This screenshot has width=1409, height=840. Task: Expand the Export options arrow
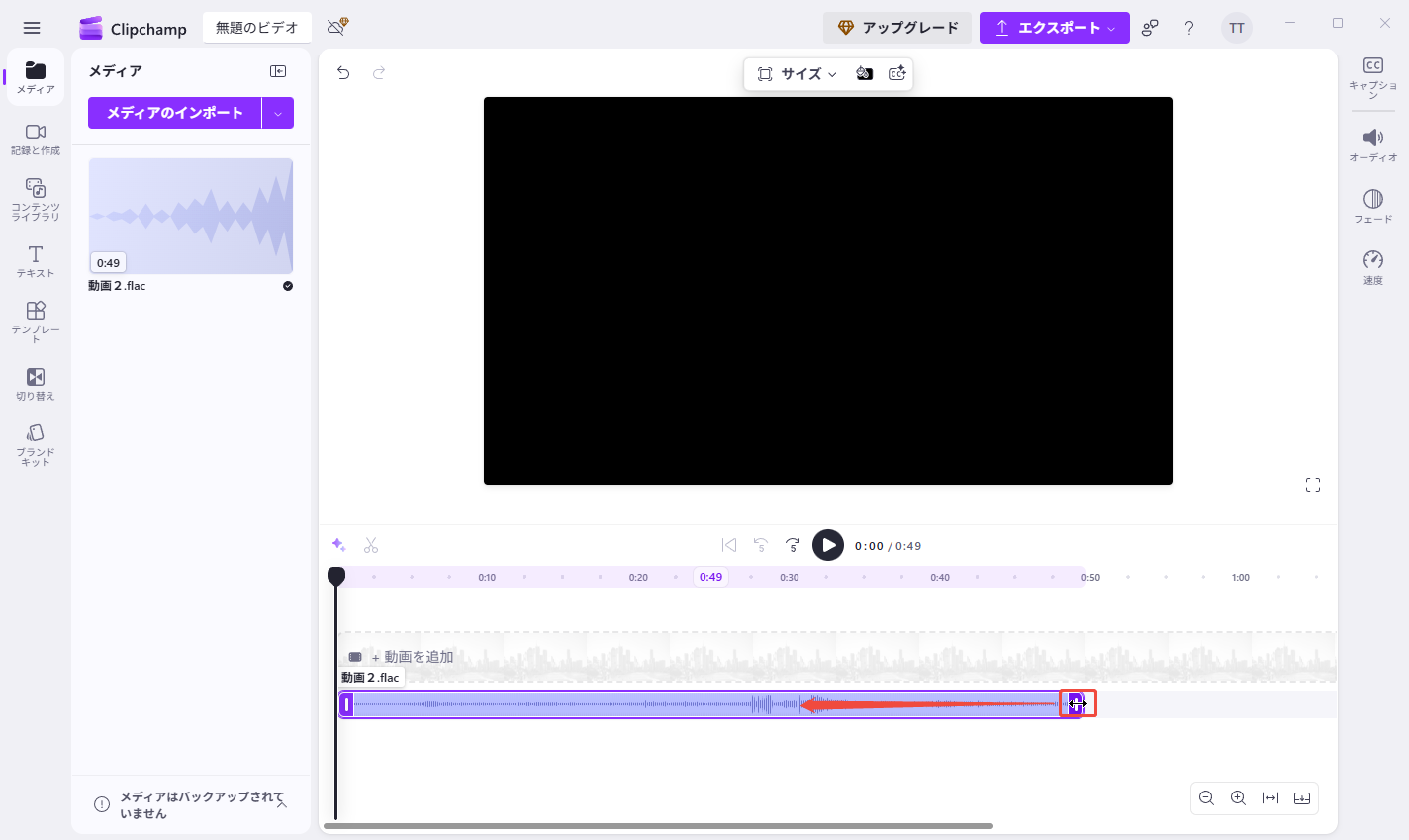coord(1112,28)
